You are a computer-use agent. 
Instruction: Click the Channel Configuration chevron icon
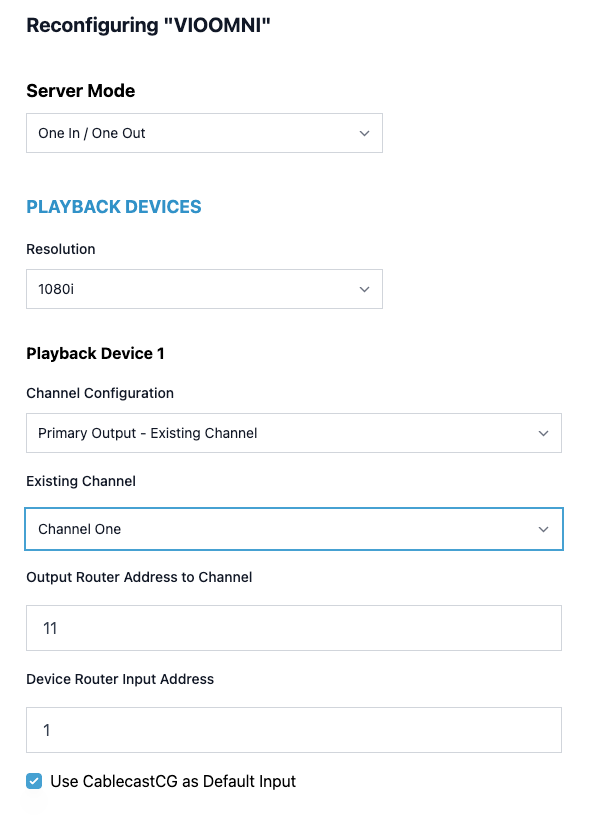pyautogui.click(x=544, y=433)
